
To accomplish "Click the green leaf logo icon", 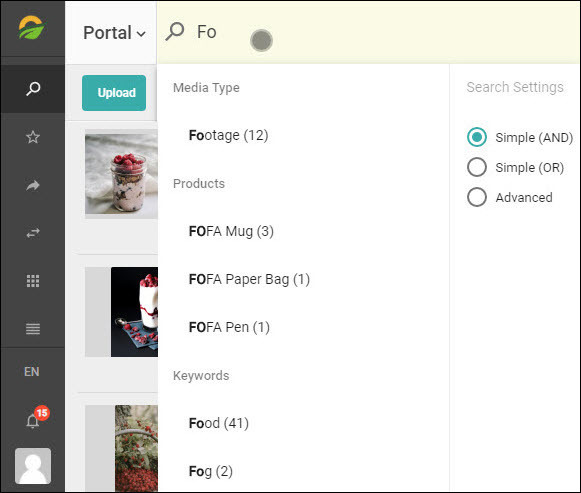I will click(31, 27).
